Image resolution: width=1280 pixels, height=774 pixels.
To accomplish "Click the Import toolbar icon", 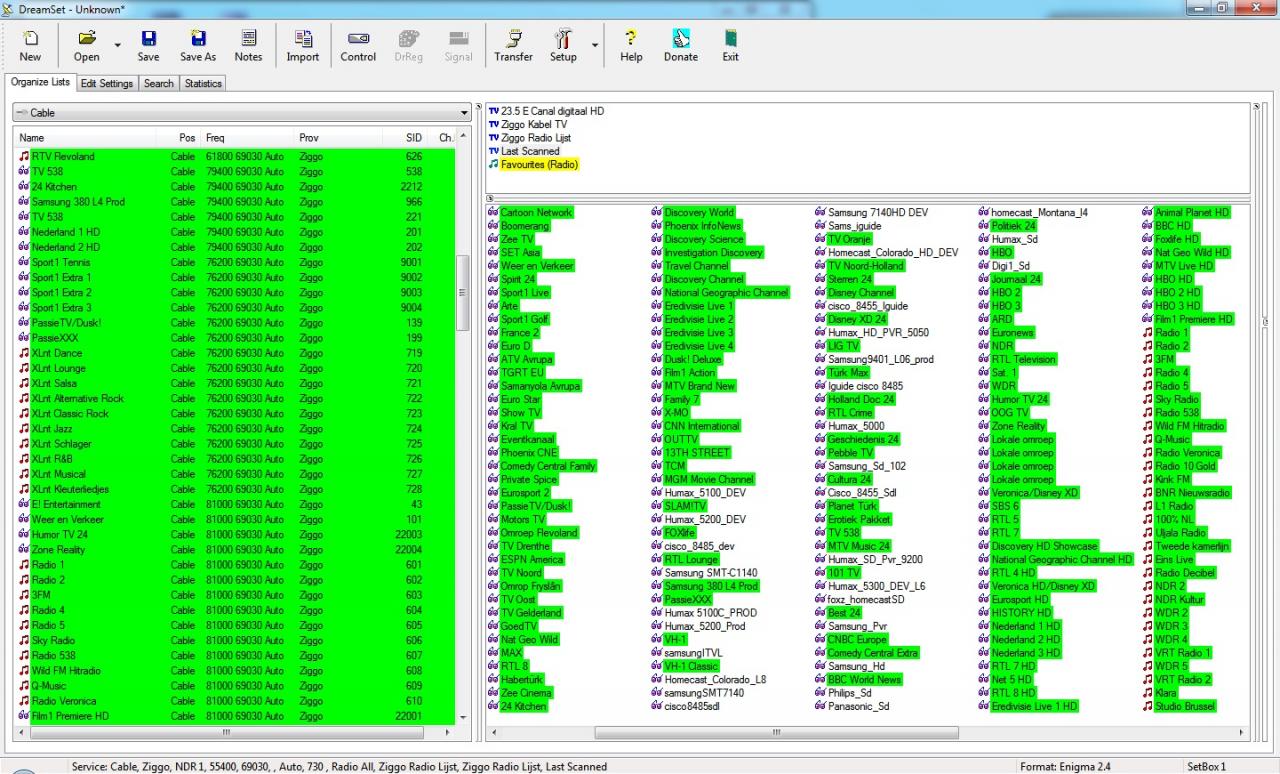I will point(303,46).
